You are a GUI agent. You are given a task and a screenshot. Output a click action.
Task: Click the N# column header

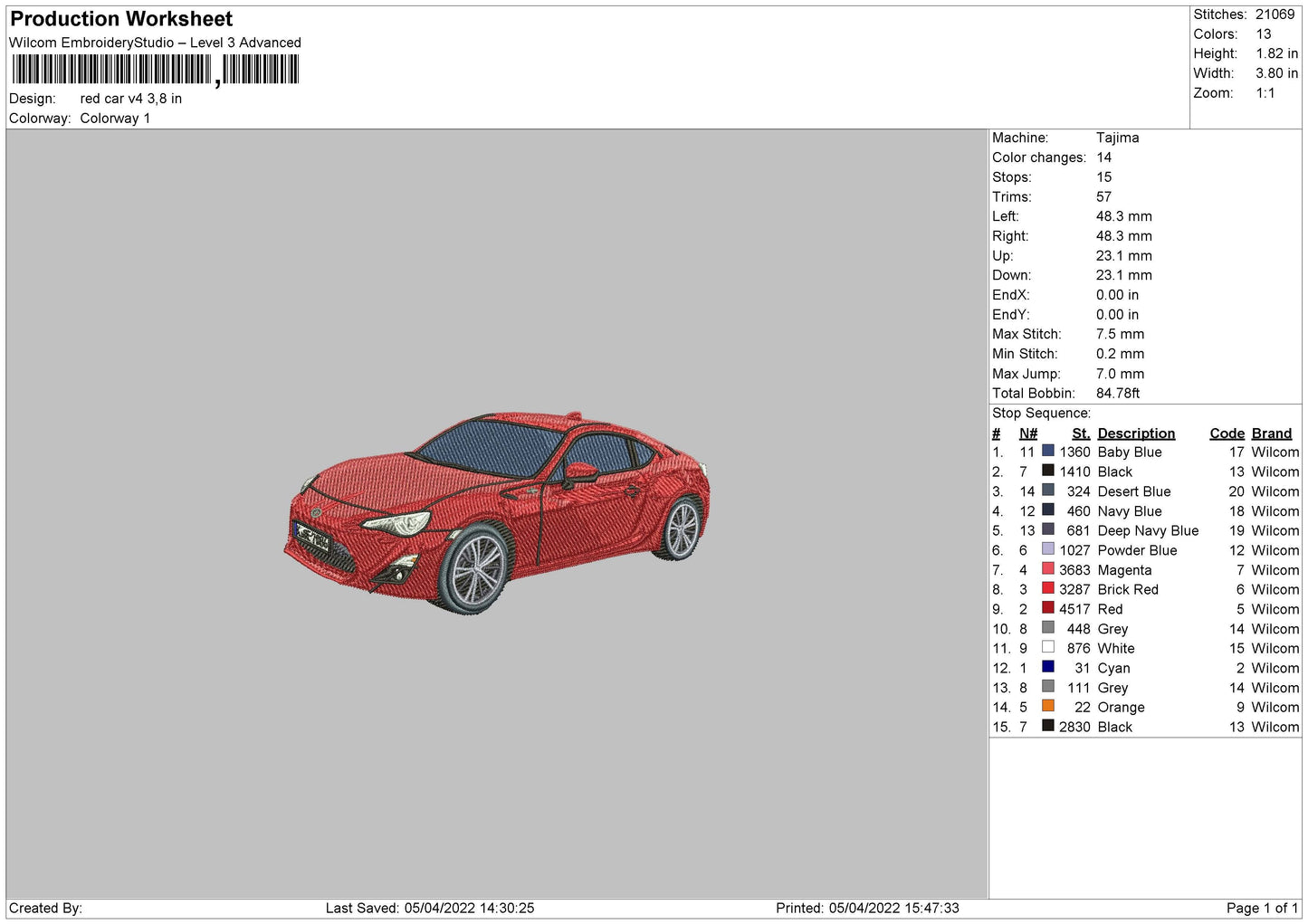(1028, 433)
